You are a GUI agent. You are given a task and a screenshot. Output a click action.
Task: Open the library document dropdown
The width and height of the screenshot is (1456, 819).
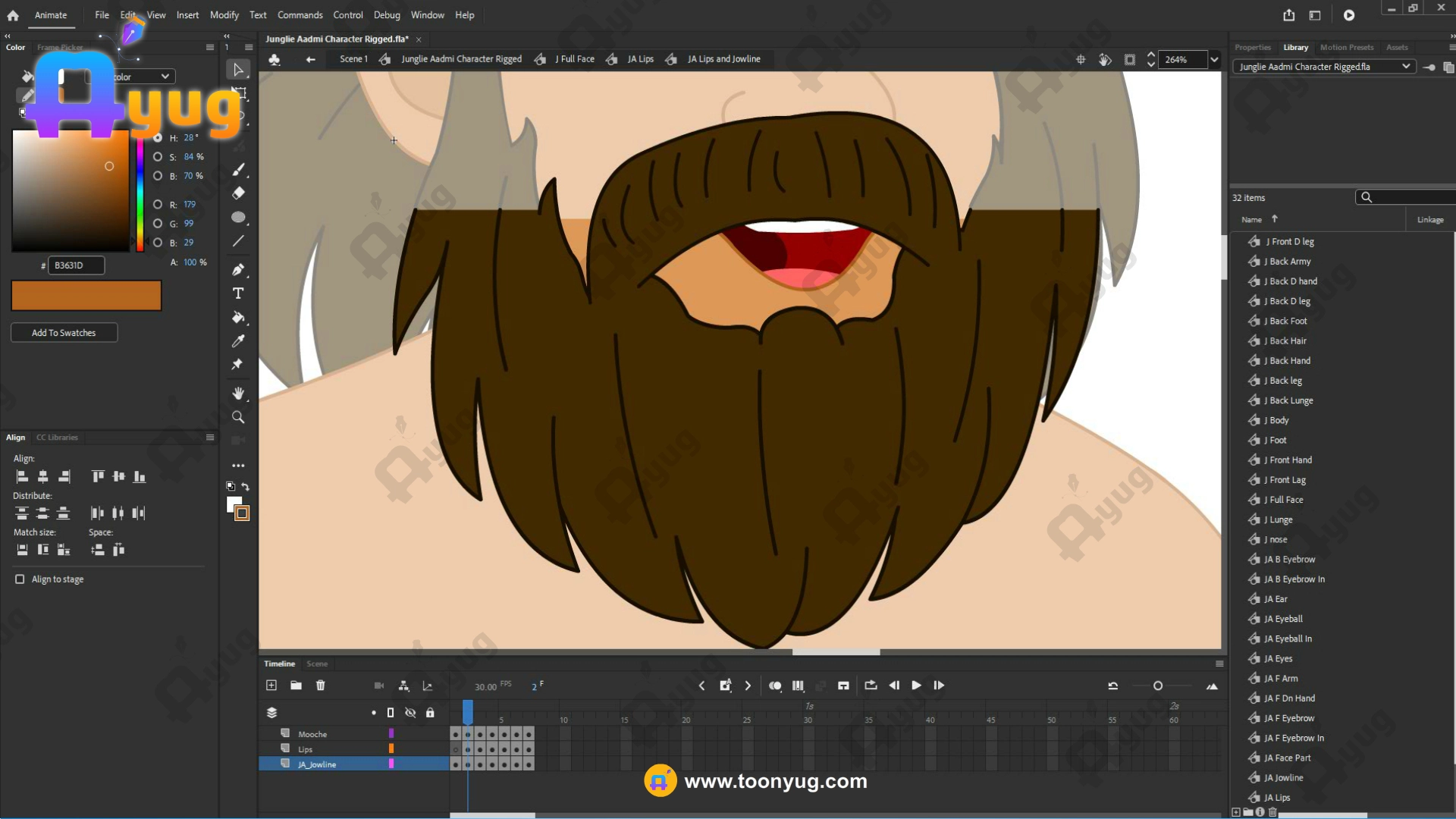pos(1405,67)
